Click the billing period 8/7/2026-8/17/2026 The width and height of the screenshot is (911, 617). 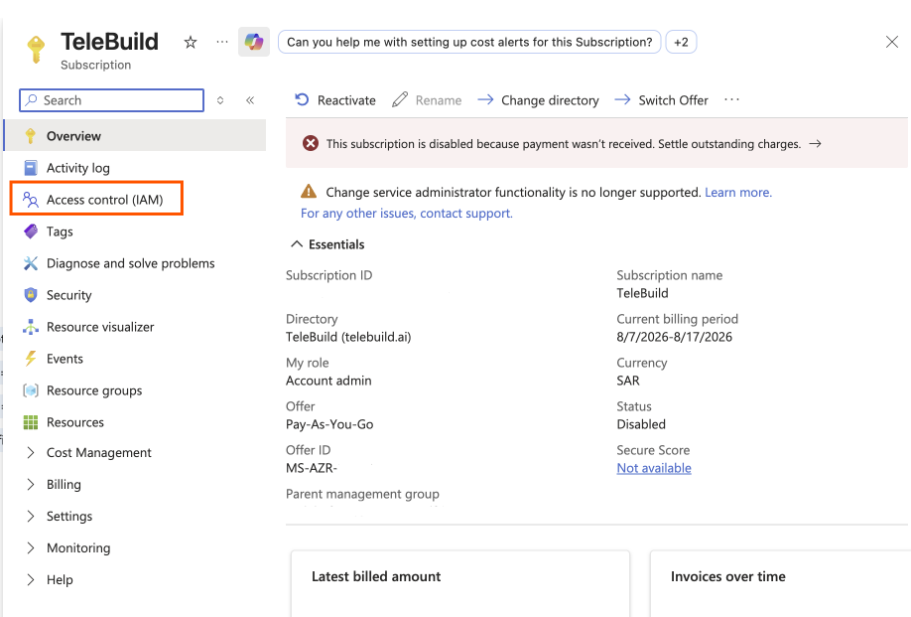point(675,337)
